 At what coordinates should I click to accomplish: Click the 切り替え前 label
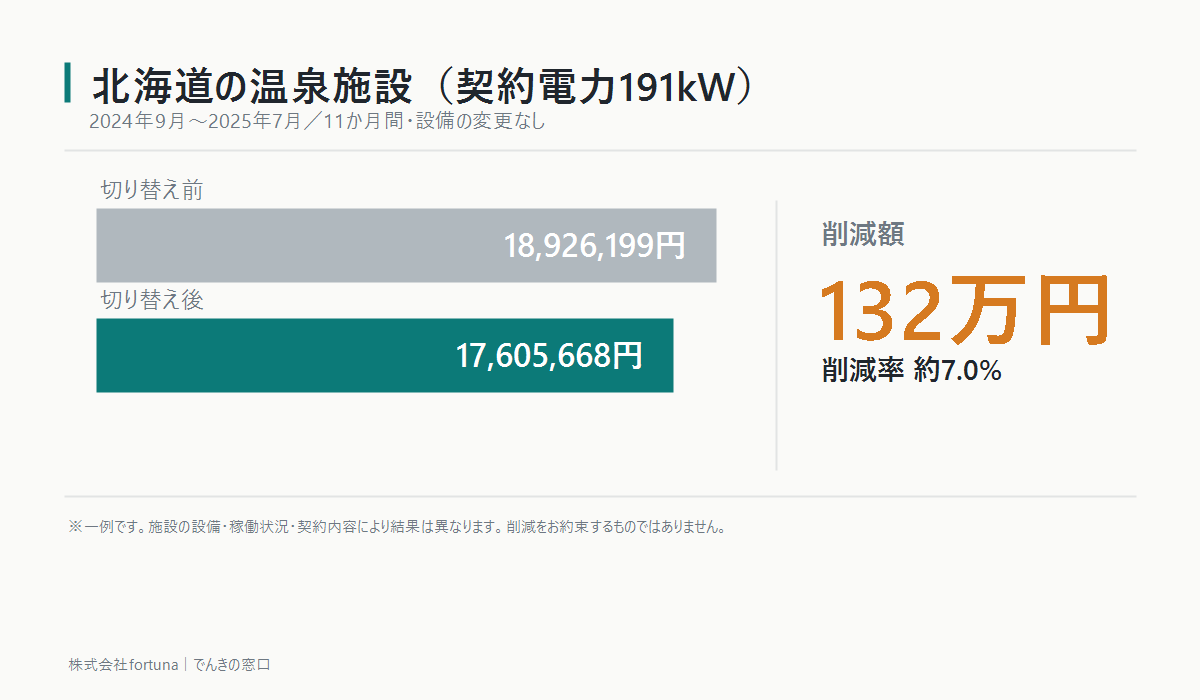[x=152, y=190]
